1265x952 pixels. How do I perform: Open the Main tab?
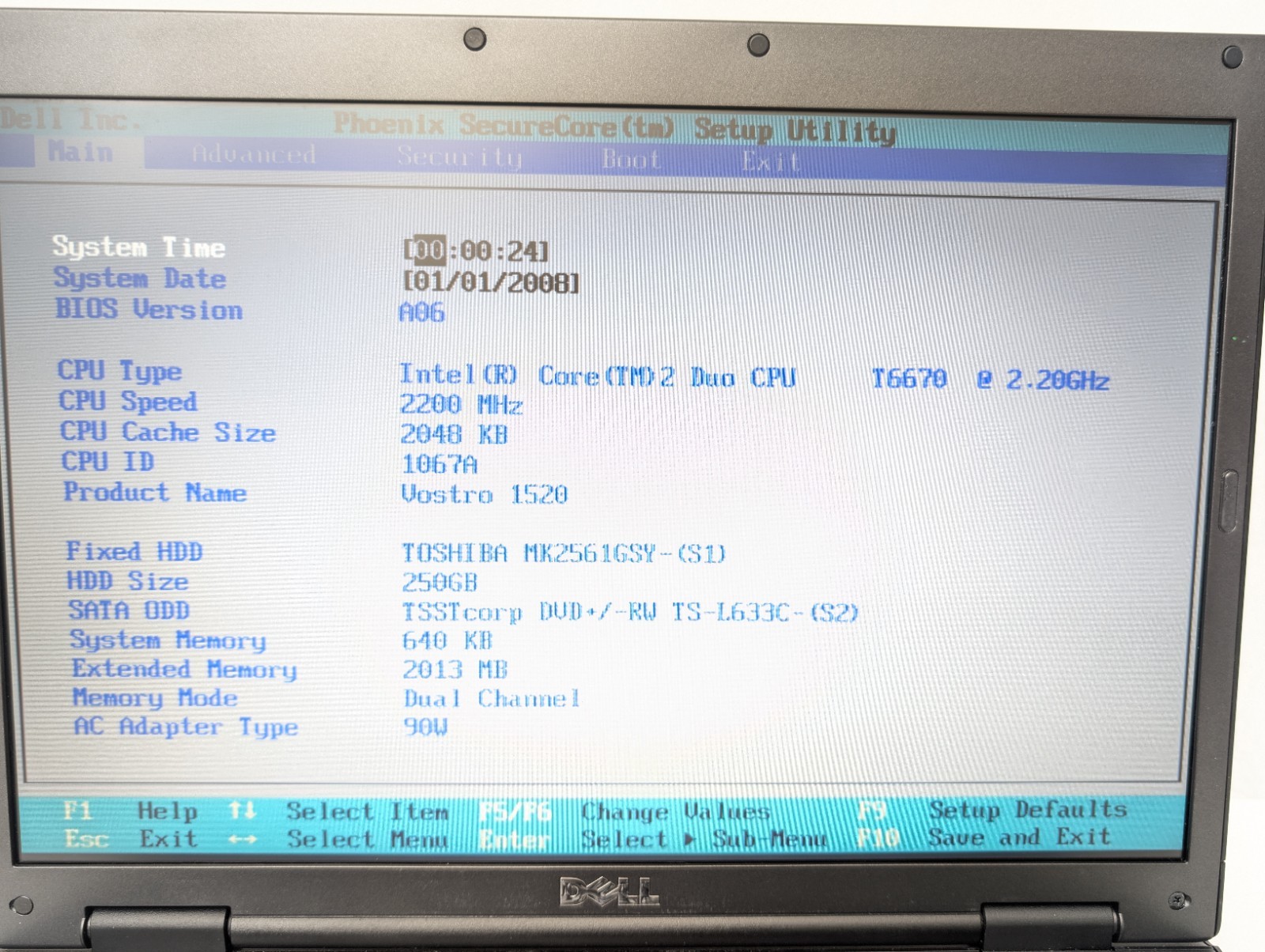click(x=80, y=151)
